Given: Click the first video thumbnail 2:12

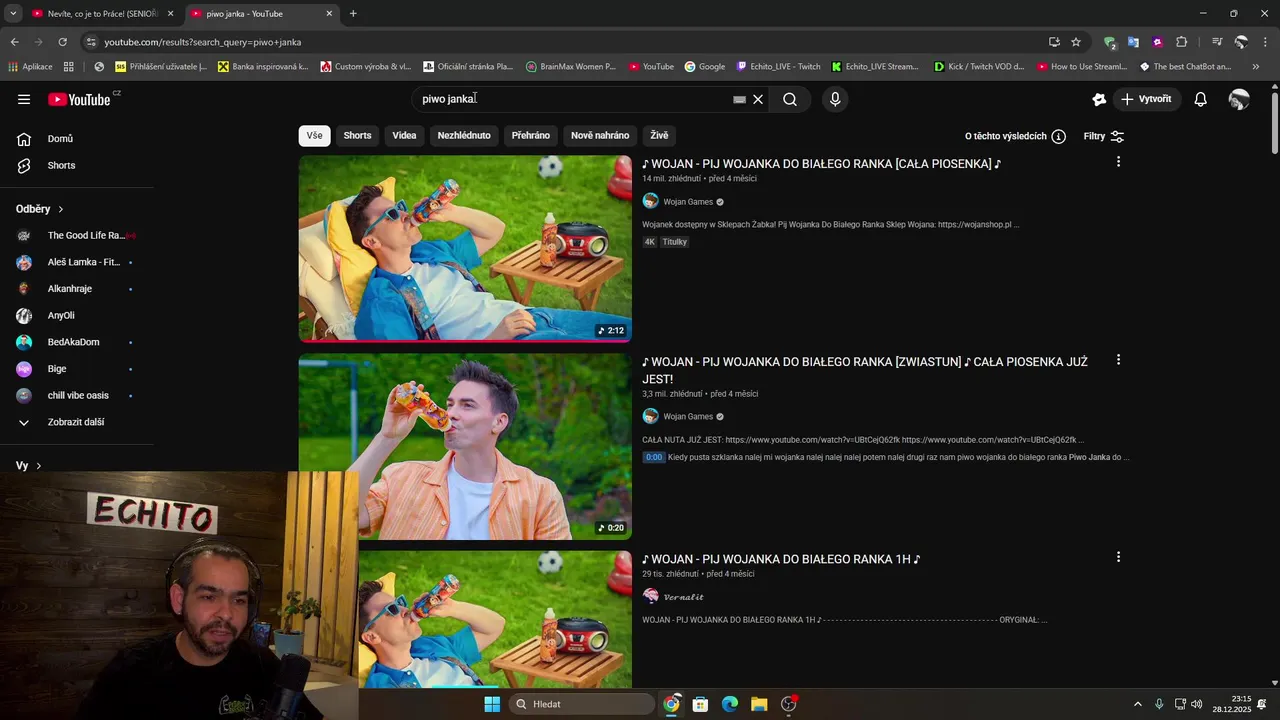Looking at the screenshot, I should click(x=465, y=248).
